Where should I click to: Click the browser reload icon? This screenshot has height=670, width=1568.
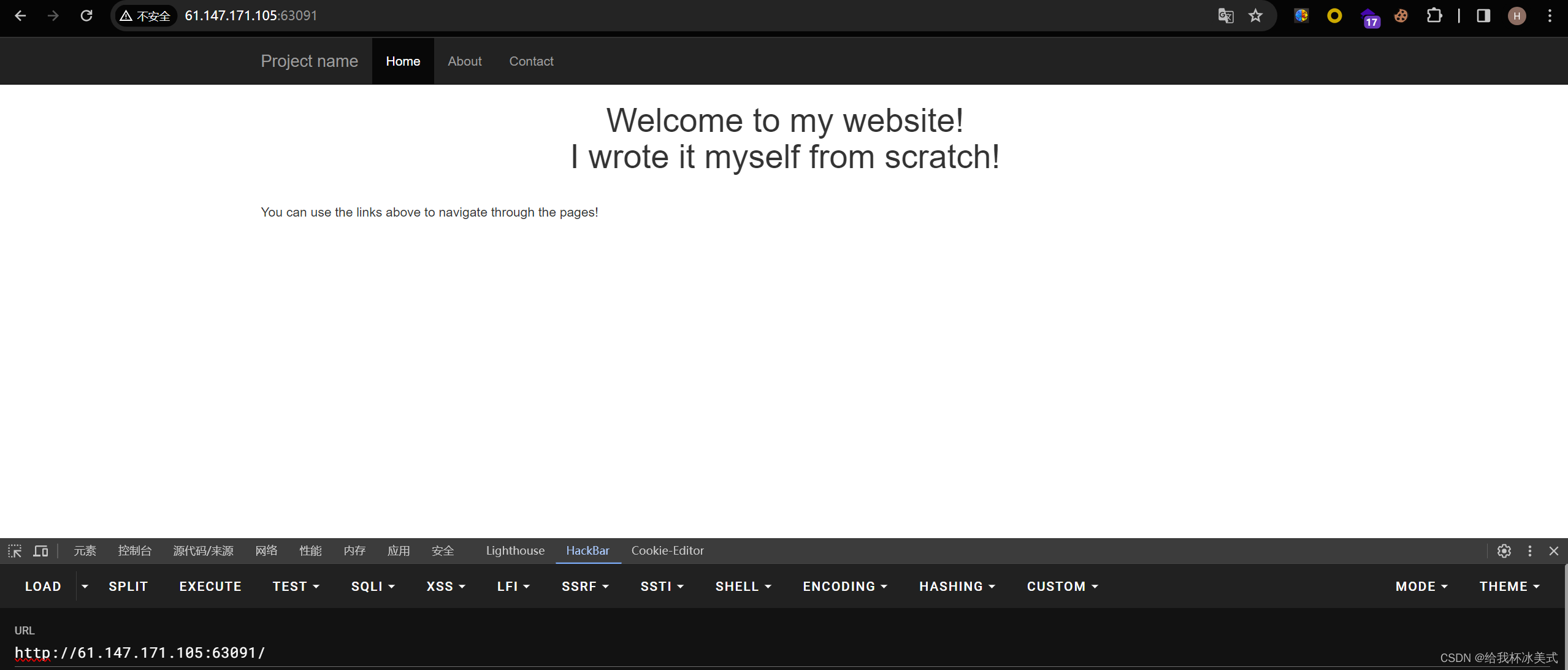[86, 15]
